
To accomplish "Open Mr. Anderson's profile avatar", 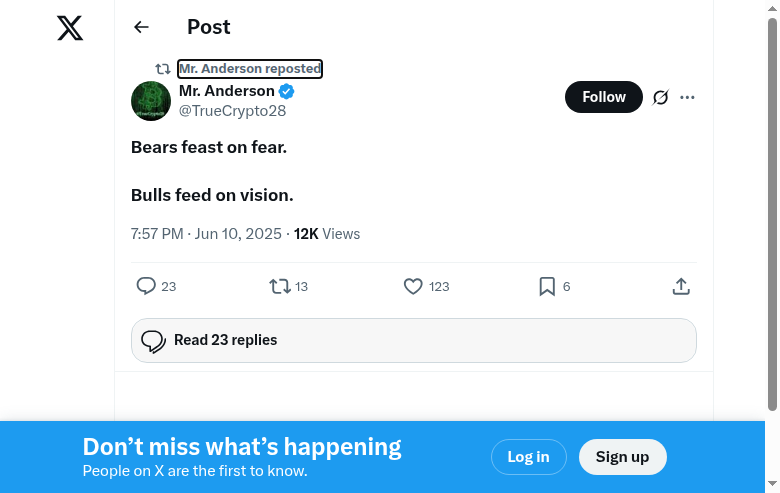I will click(x=151, y=101).
